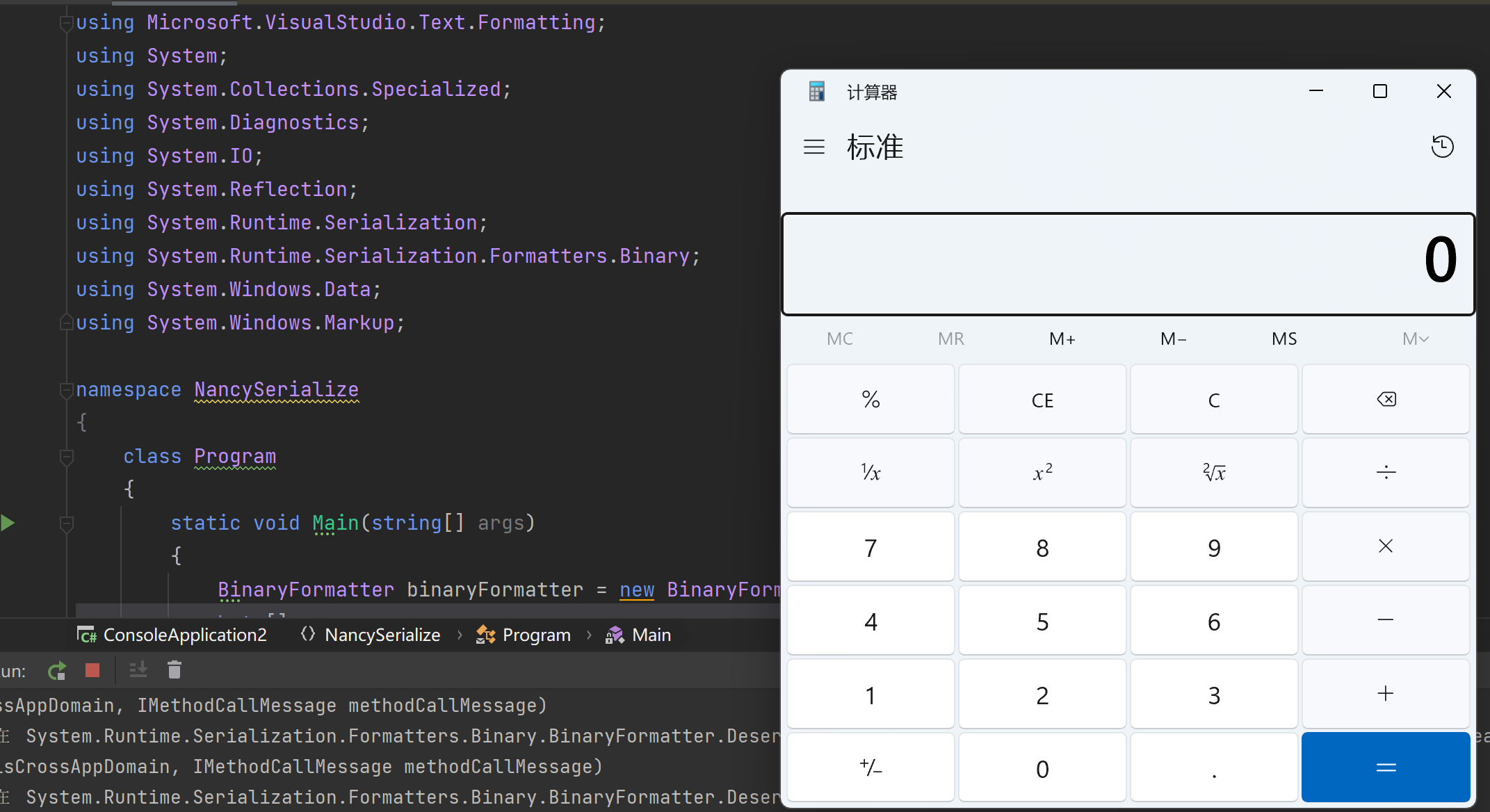1490x812 pixels.
Task: Close the calculator window
Action: coord(1444,91)
